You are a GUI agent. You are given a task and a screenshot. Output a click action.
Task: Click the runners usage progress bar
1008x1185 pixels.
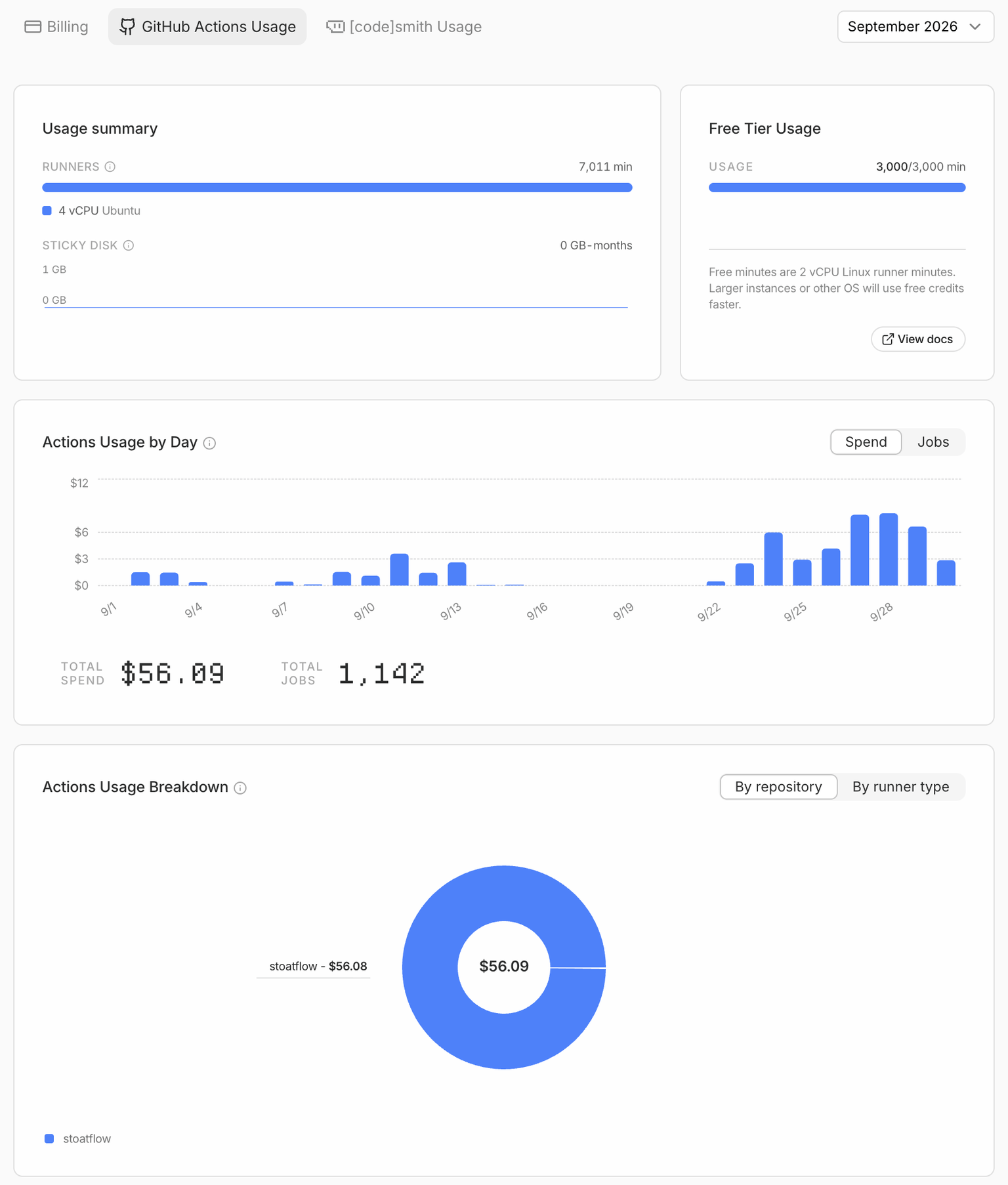pyautogui.click(x=337, y=188)
